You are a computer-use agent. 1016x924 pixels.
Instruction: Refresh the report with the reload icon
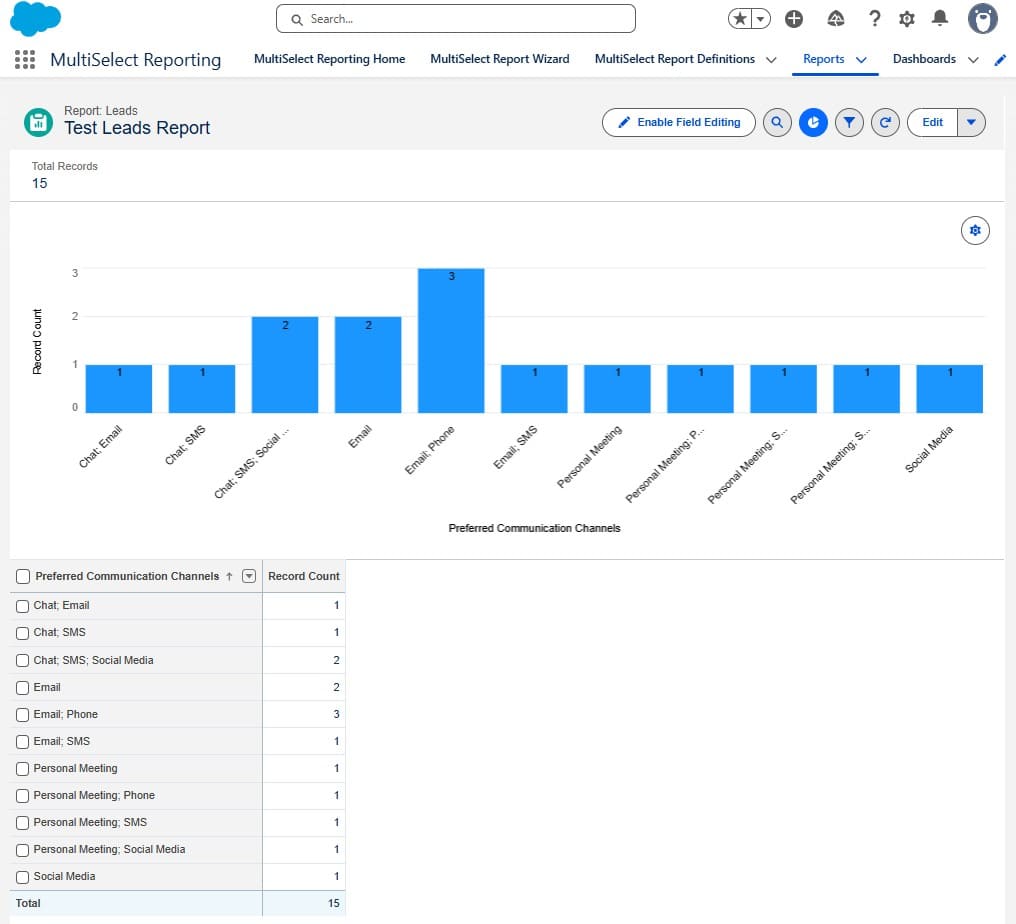click(x=885, y=122)
